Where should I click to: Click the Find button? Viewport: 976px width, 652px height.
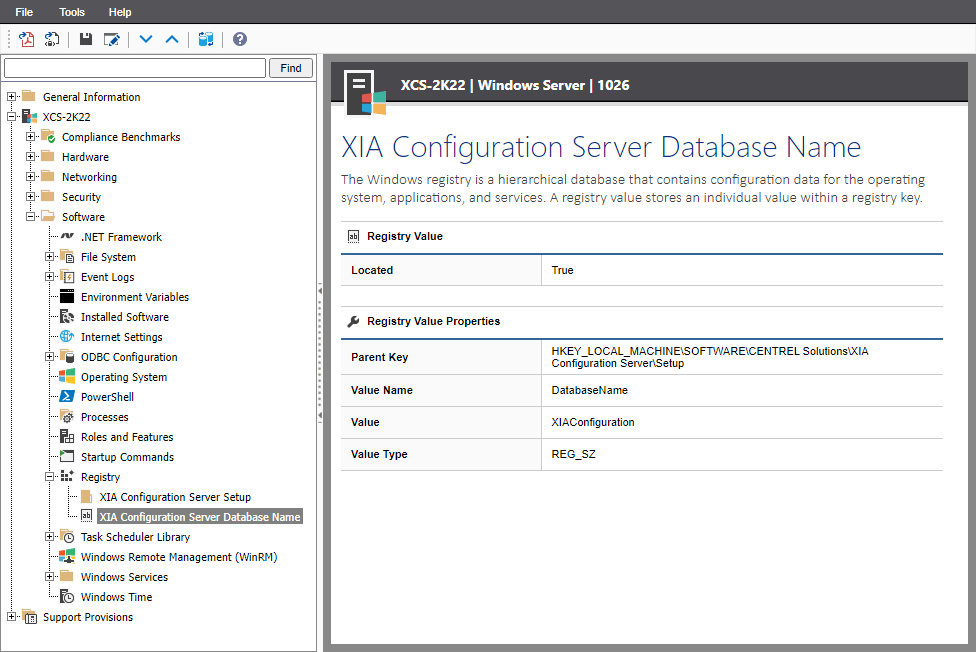[x=291, y=68]
